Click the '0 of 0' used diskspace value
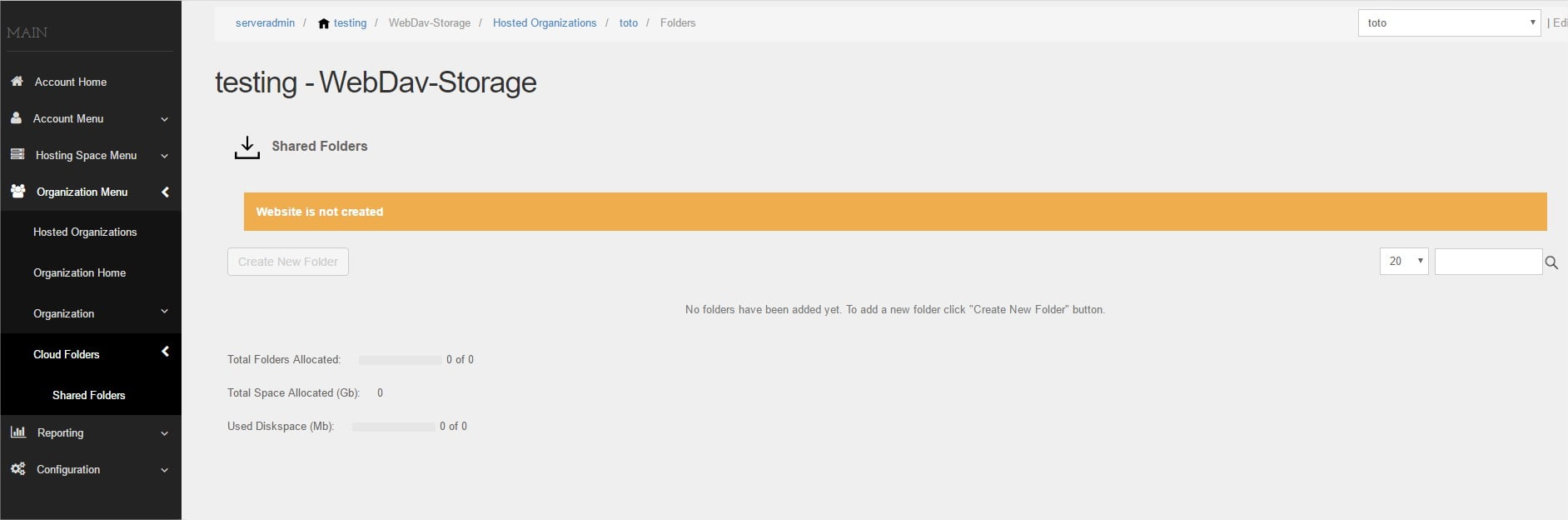Image resolution: width=1568 pixels, height=520 pixels. click(x=453, y=426)
